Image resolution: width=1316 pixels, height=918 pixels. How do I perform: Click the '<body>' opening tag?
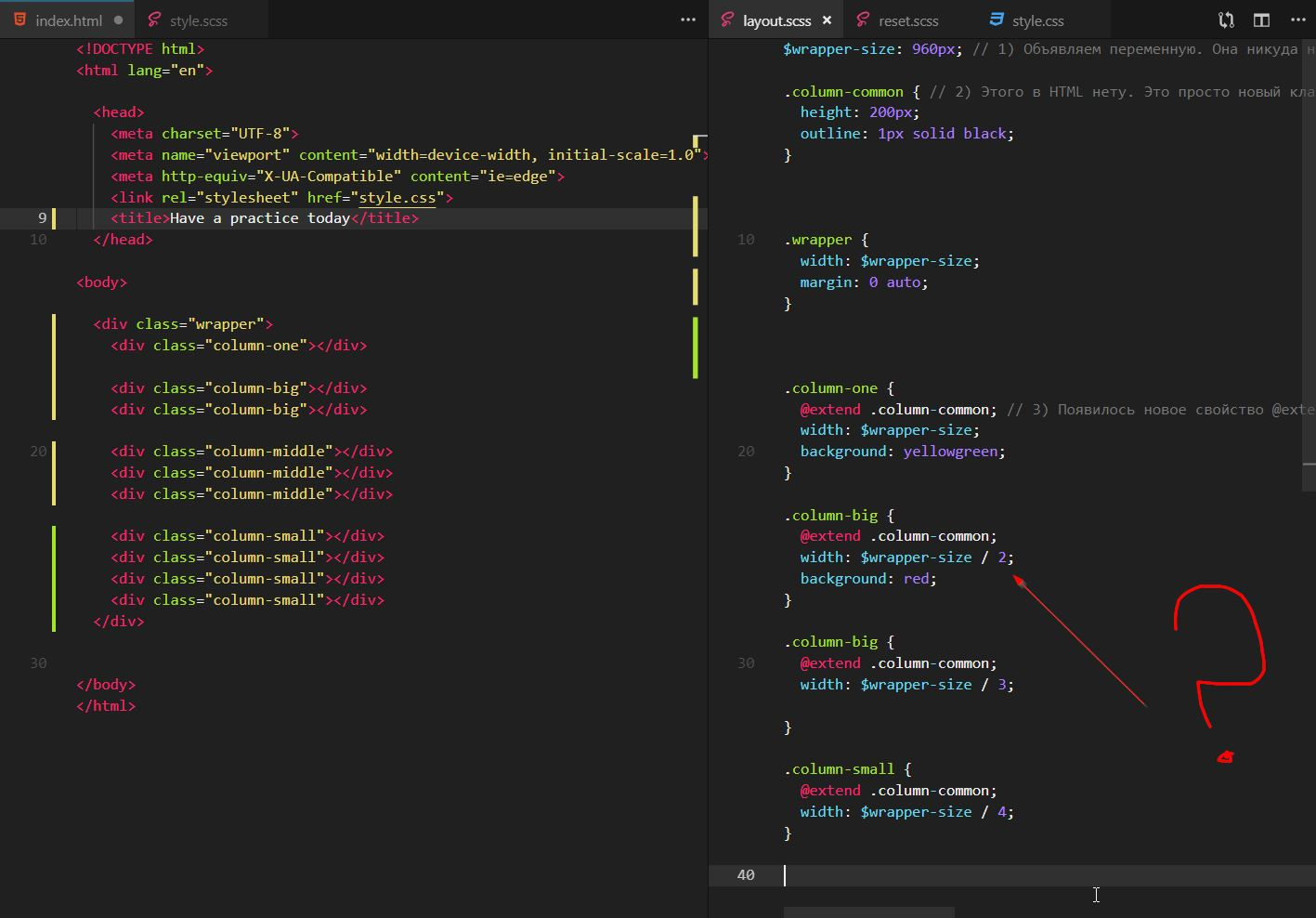coord(102,282)
